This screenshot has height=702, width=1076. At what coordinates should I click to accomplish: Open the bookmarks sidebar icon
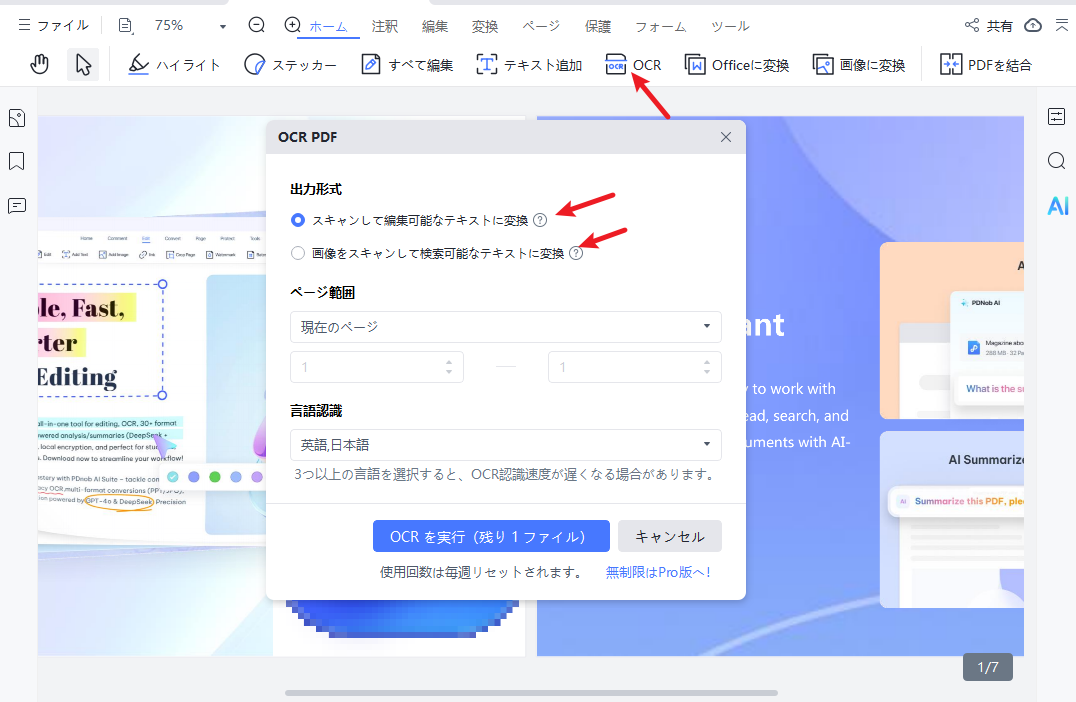point(17,161)
